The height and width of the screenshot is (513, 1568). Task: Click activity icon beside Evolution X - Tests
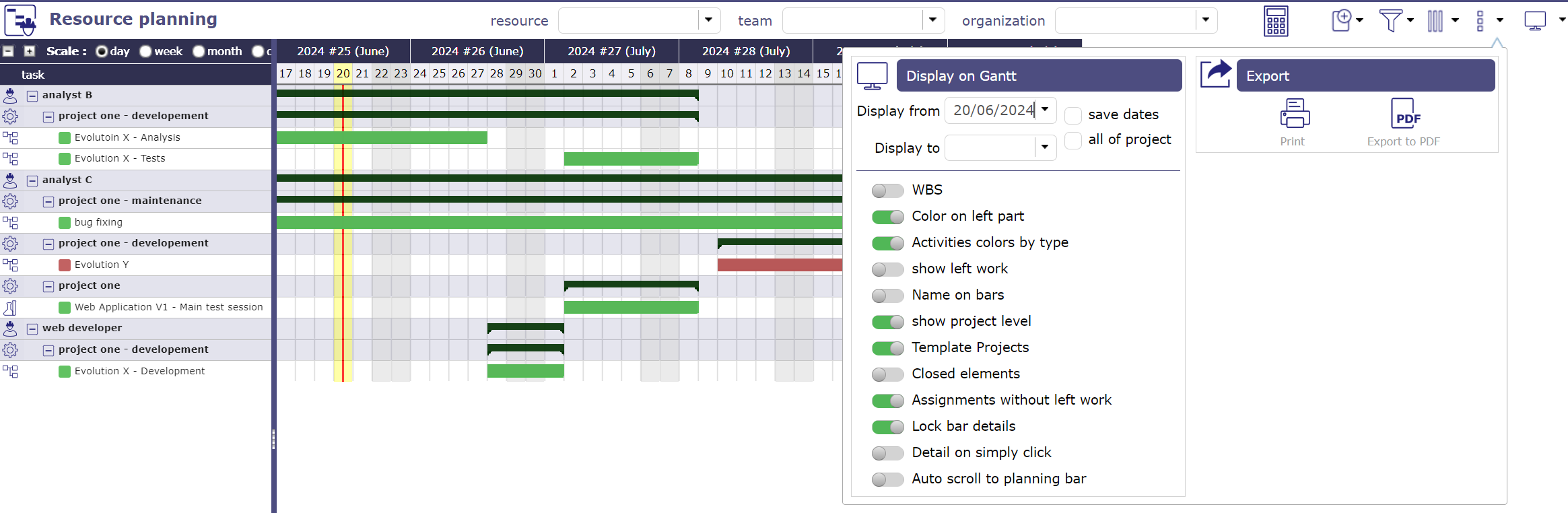pyautogui.click(x=10, y=158)
